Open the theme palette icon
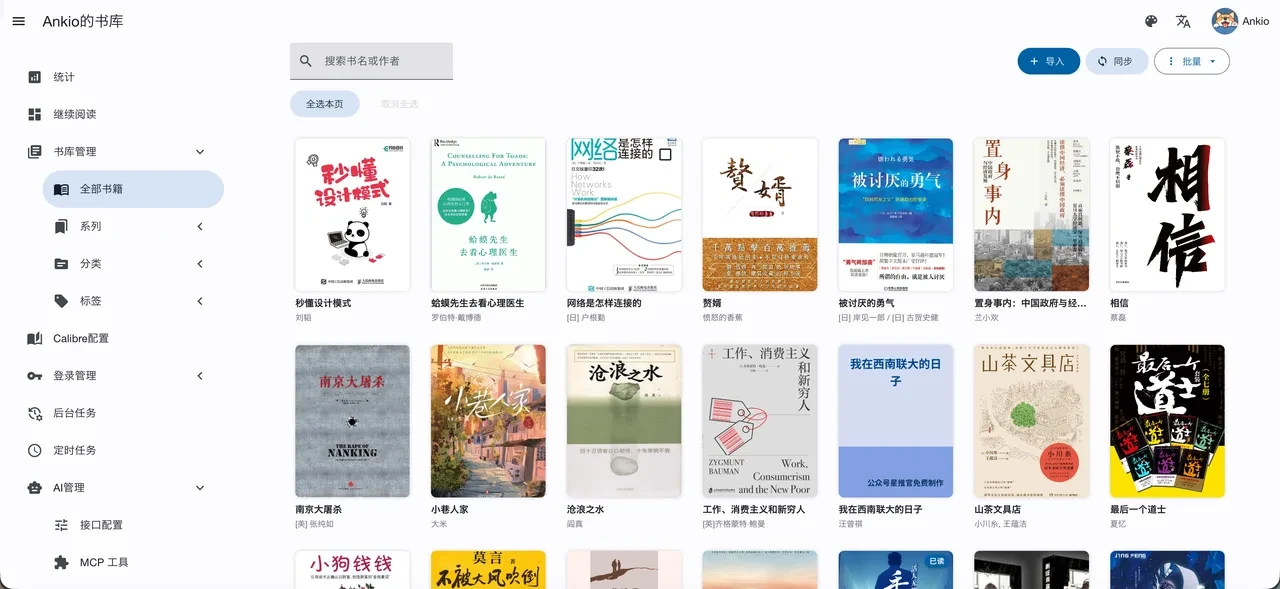Image resolution: width=1280 pixels, height=589 pixels. [1151, 21]
